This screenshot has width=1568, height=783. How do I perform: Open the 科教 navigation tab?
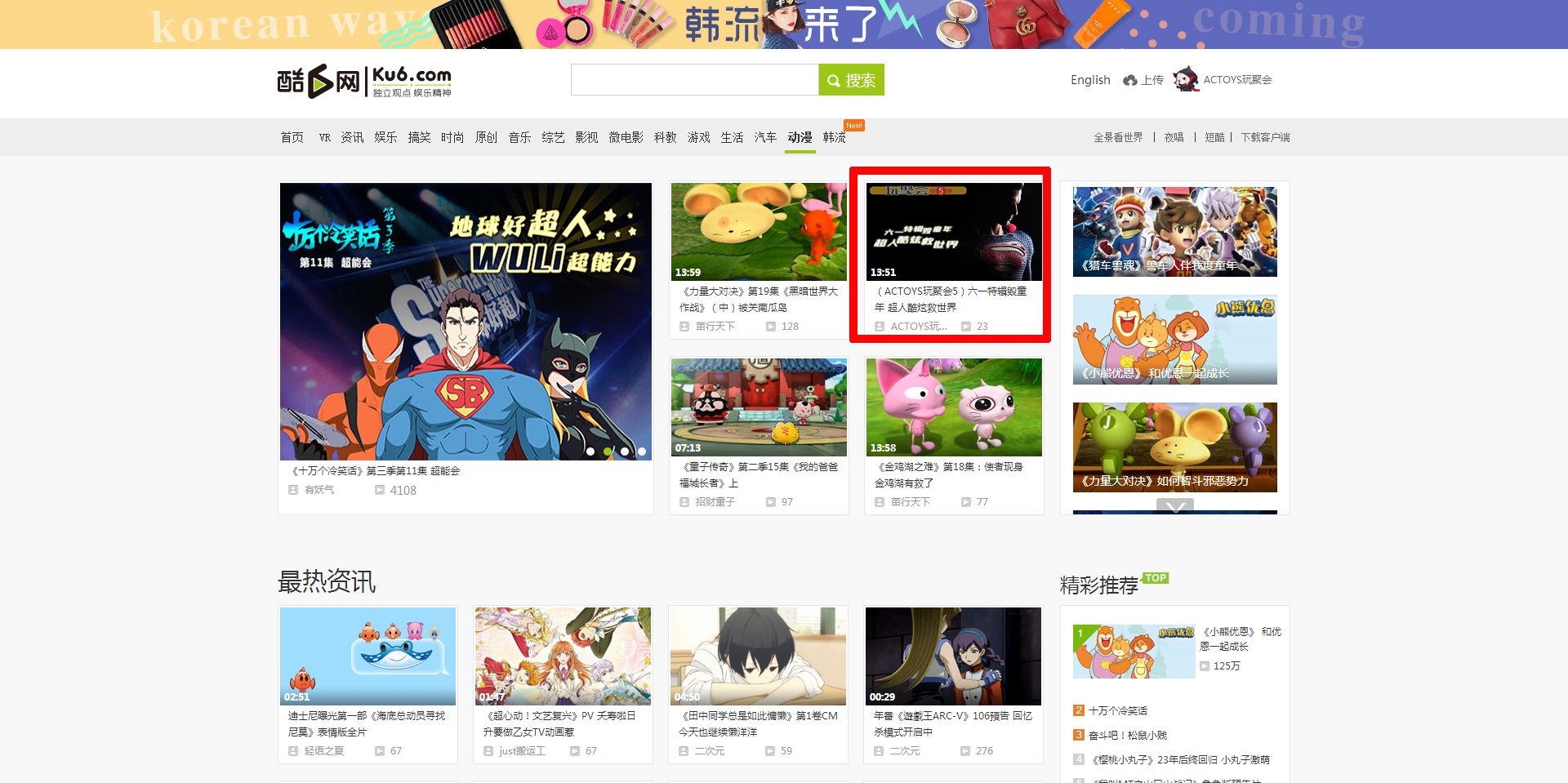click(x=665, y=137)
